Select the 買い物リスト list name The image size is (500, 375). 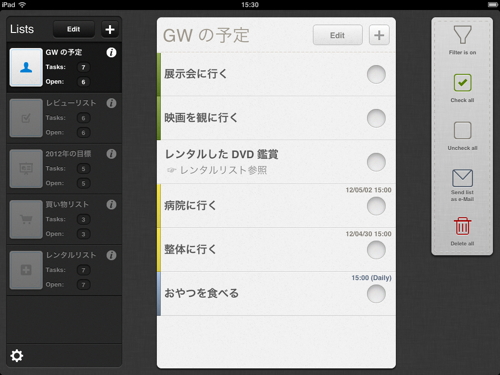tap(67, 204)
